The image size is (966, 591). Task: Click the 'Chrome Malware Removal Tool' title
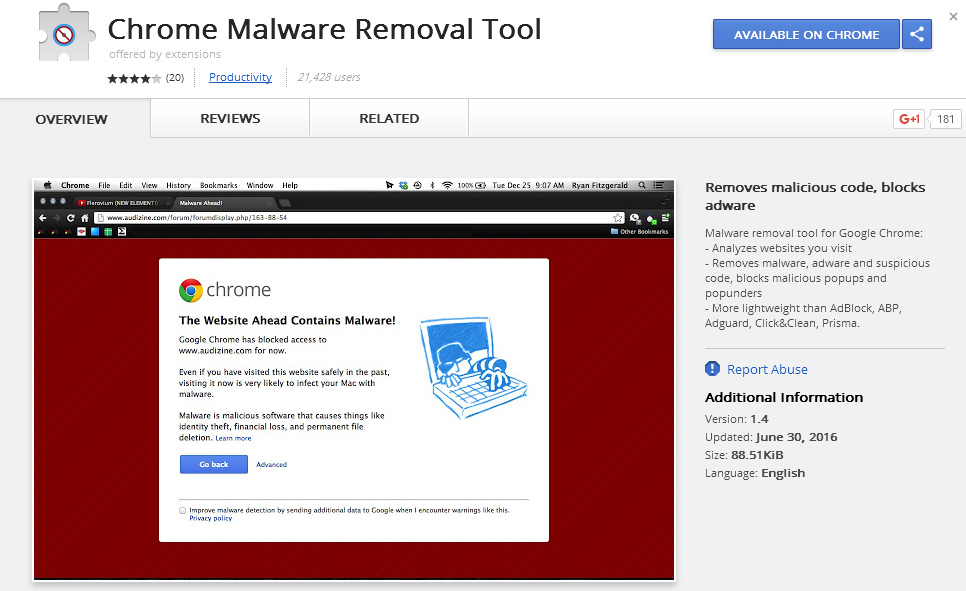pos(325,29)
